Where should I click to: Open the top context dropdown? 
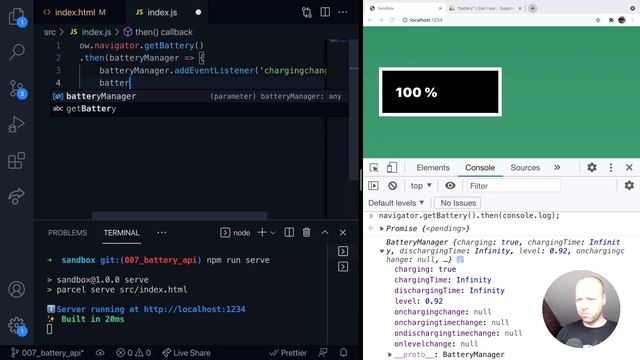pos(421,186)
